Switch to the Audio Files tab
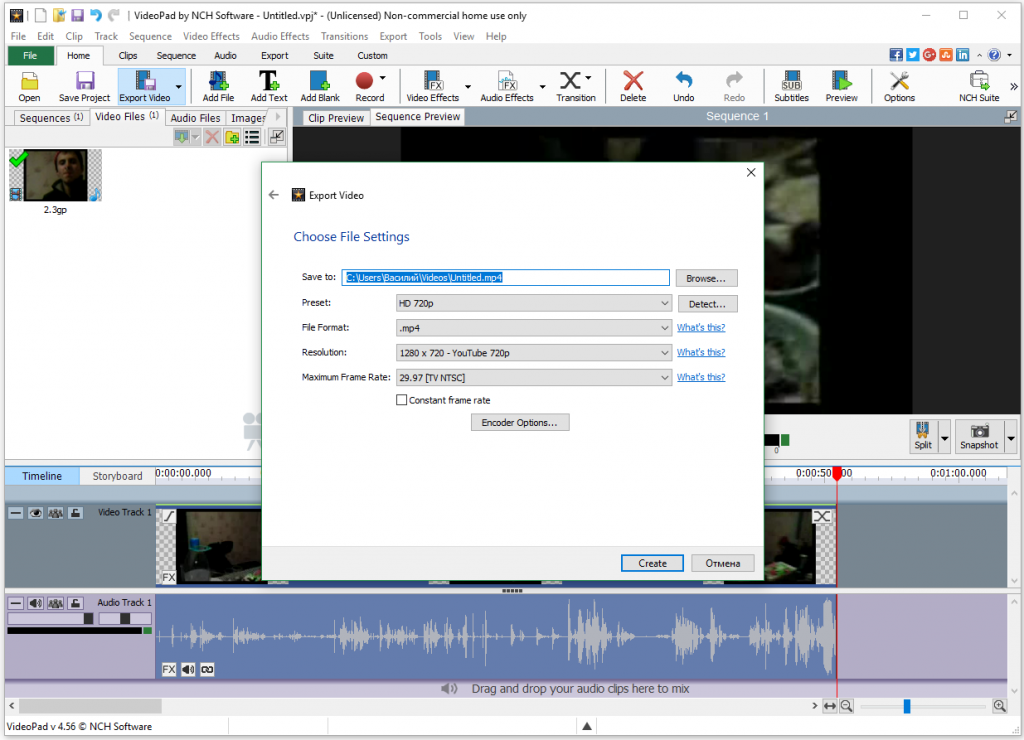 [195, 118]
